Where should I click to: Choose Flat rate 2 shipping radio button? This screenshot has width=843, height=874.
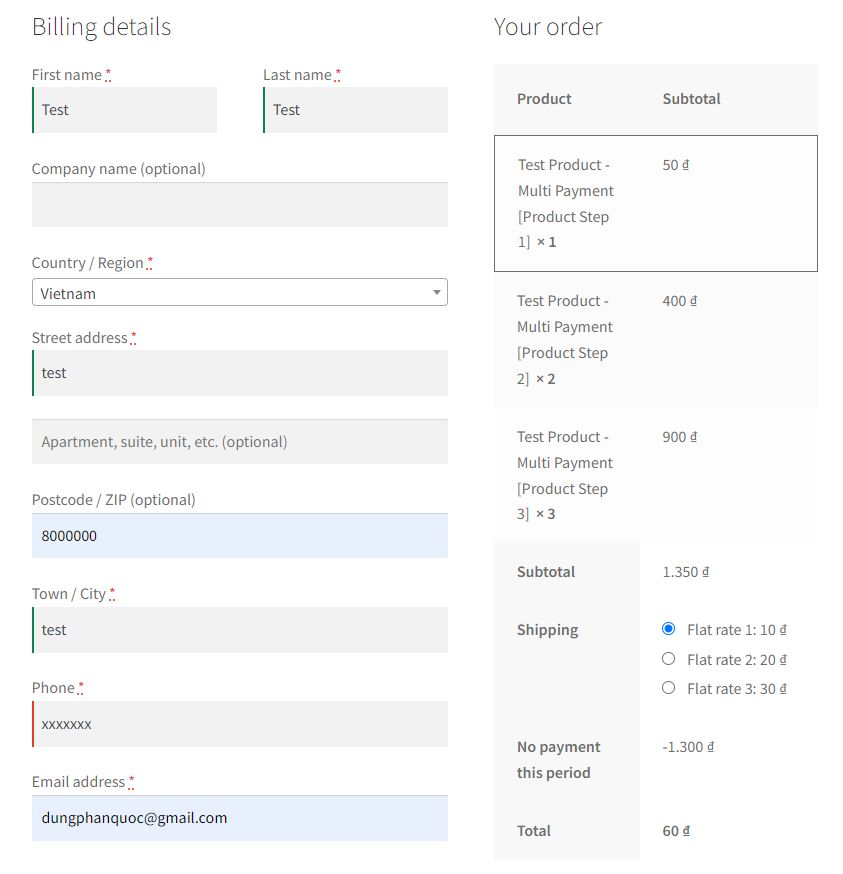(669, 659)
